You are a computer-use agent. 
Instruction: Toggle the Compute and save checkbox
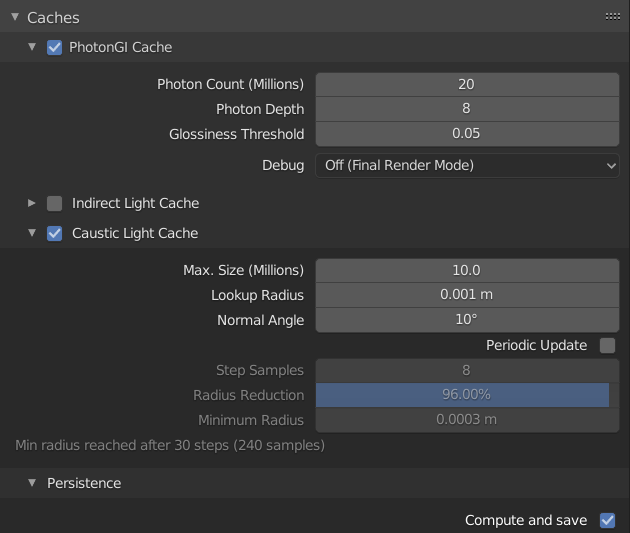coord(607,520)
